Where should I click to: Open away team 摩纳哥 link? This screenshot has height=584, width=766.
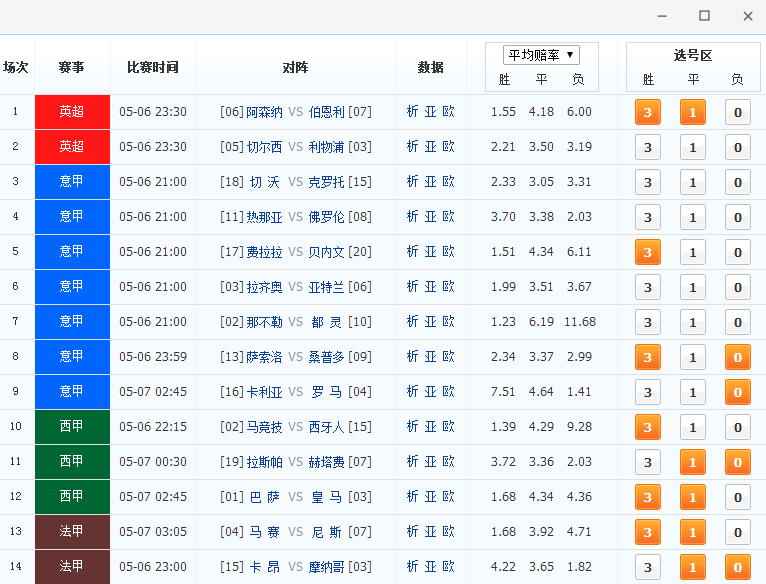(326, 566)
